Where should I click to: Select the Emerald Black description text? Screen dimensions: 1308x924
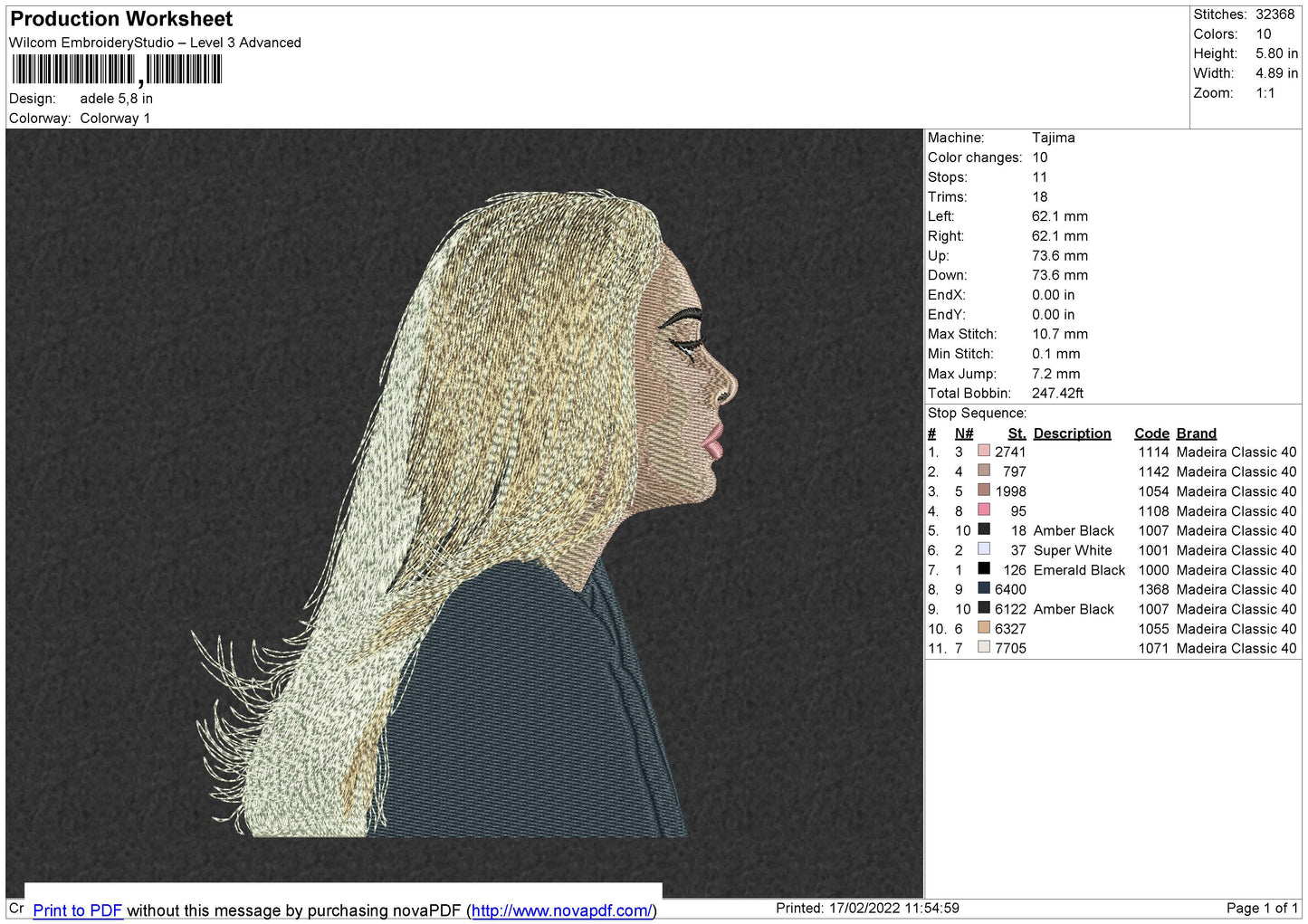click(x=1079, y=570)
